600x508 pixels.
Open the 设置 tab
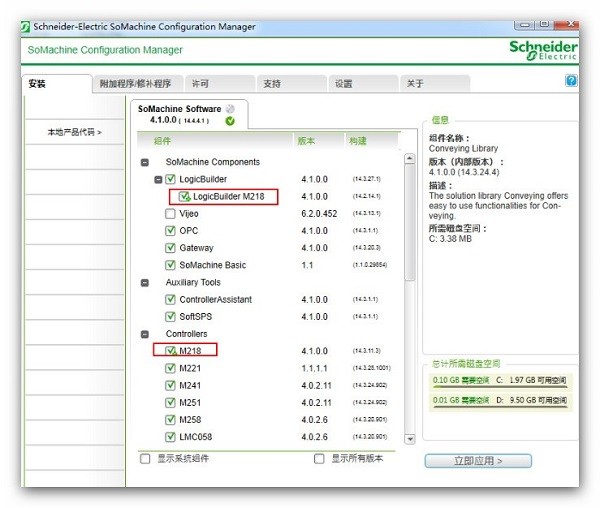(363, 83)
